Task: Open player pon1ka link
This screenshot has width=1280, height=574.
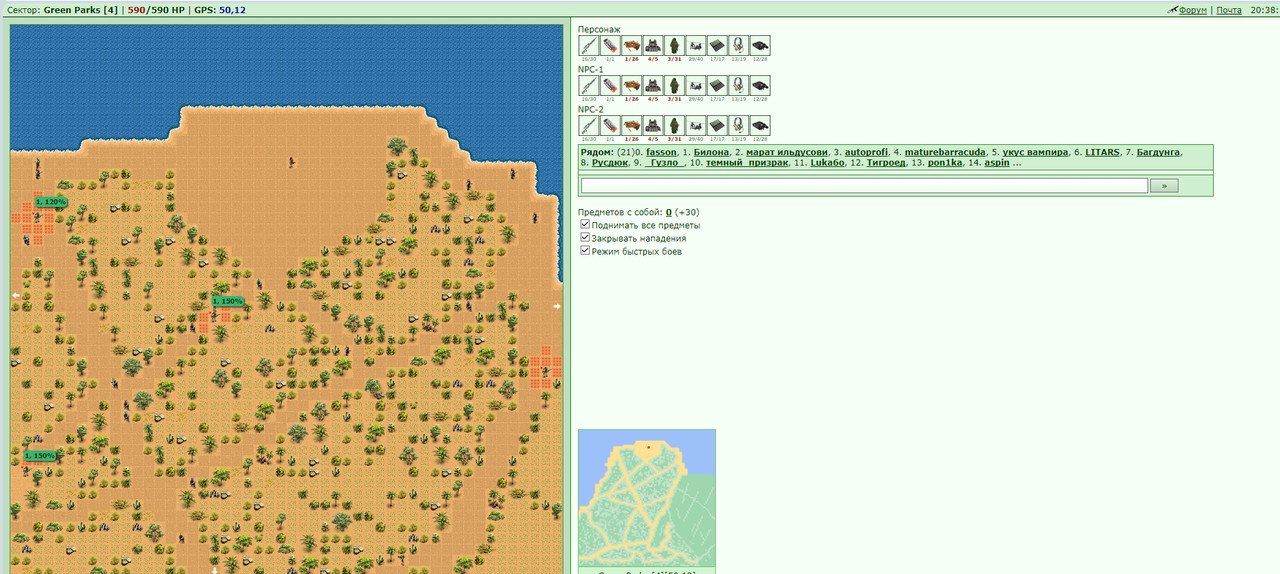Action: tap(946, 162)
